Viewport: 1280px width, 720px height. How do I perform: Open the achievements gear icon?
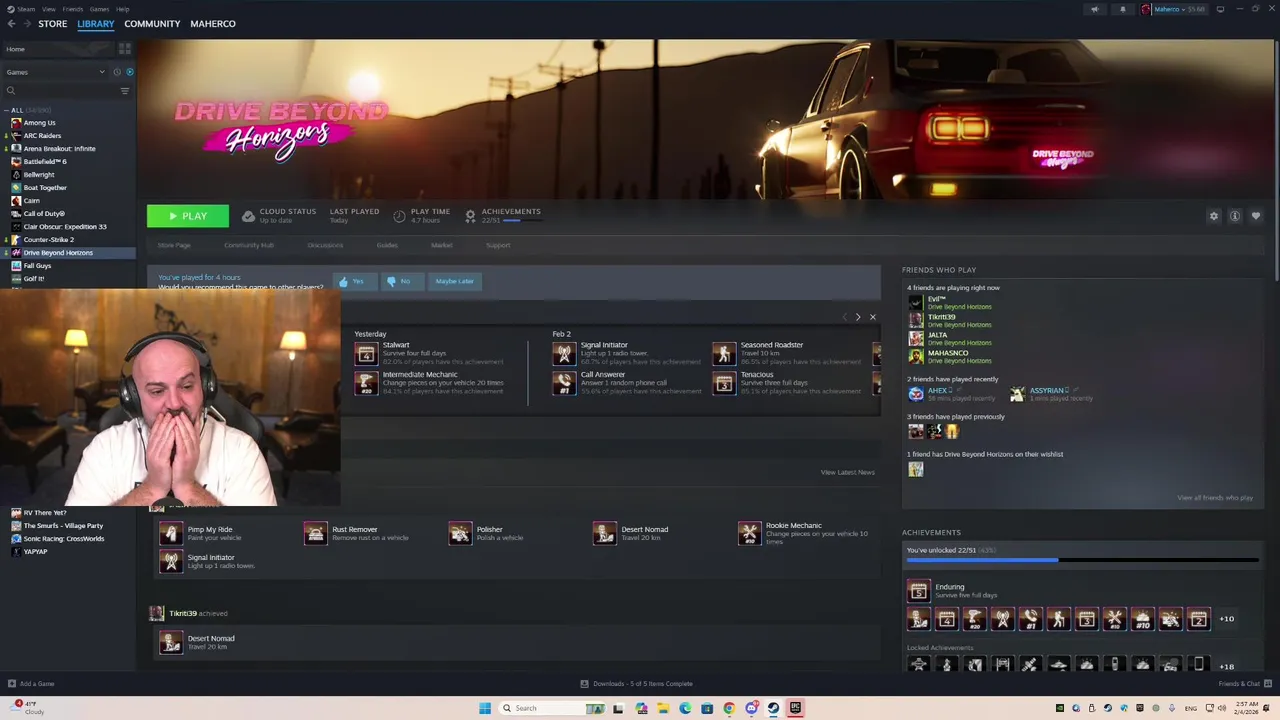(470, 216)
